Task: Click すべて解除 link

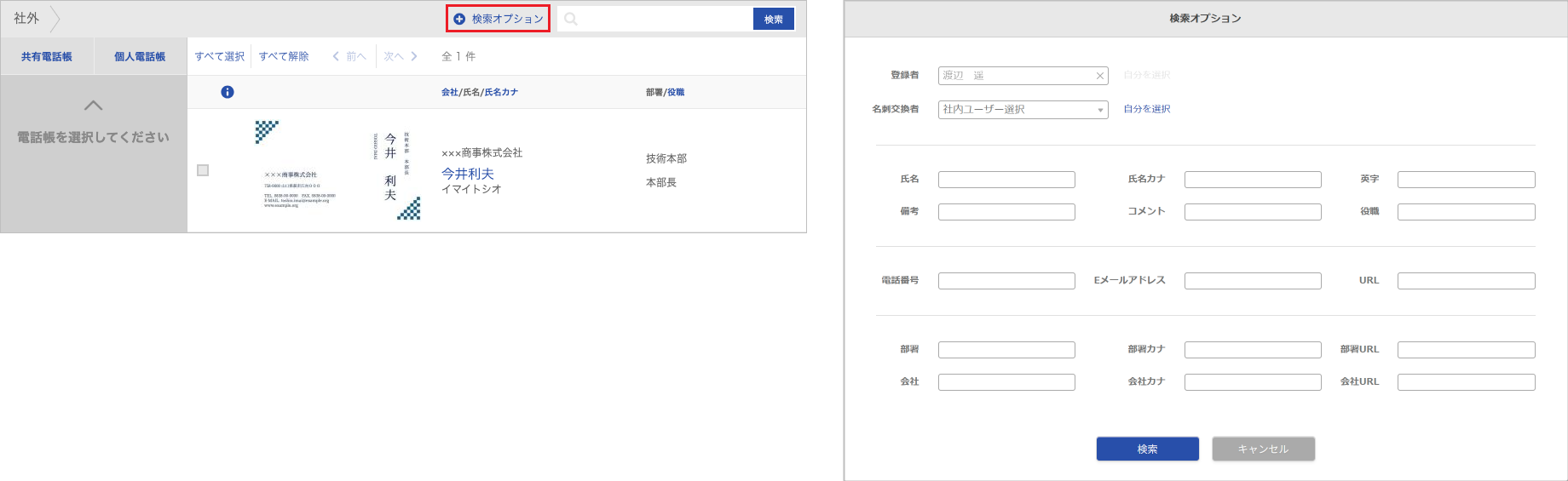Action: tap(284, 56)
